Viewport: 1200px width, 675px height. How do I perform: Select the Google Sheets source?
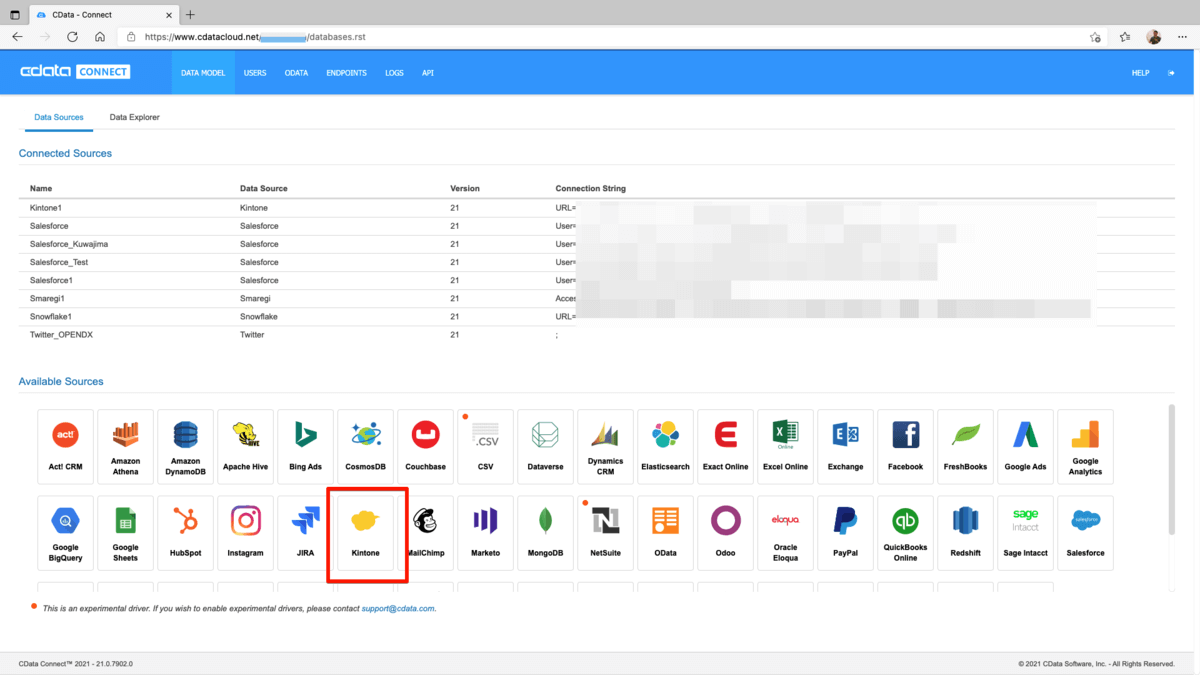click(126, 533)
